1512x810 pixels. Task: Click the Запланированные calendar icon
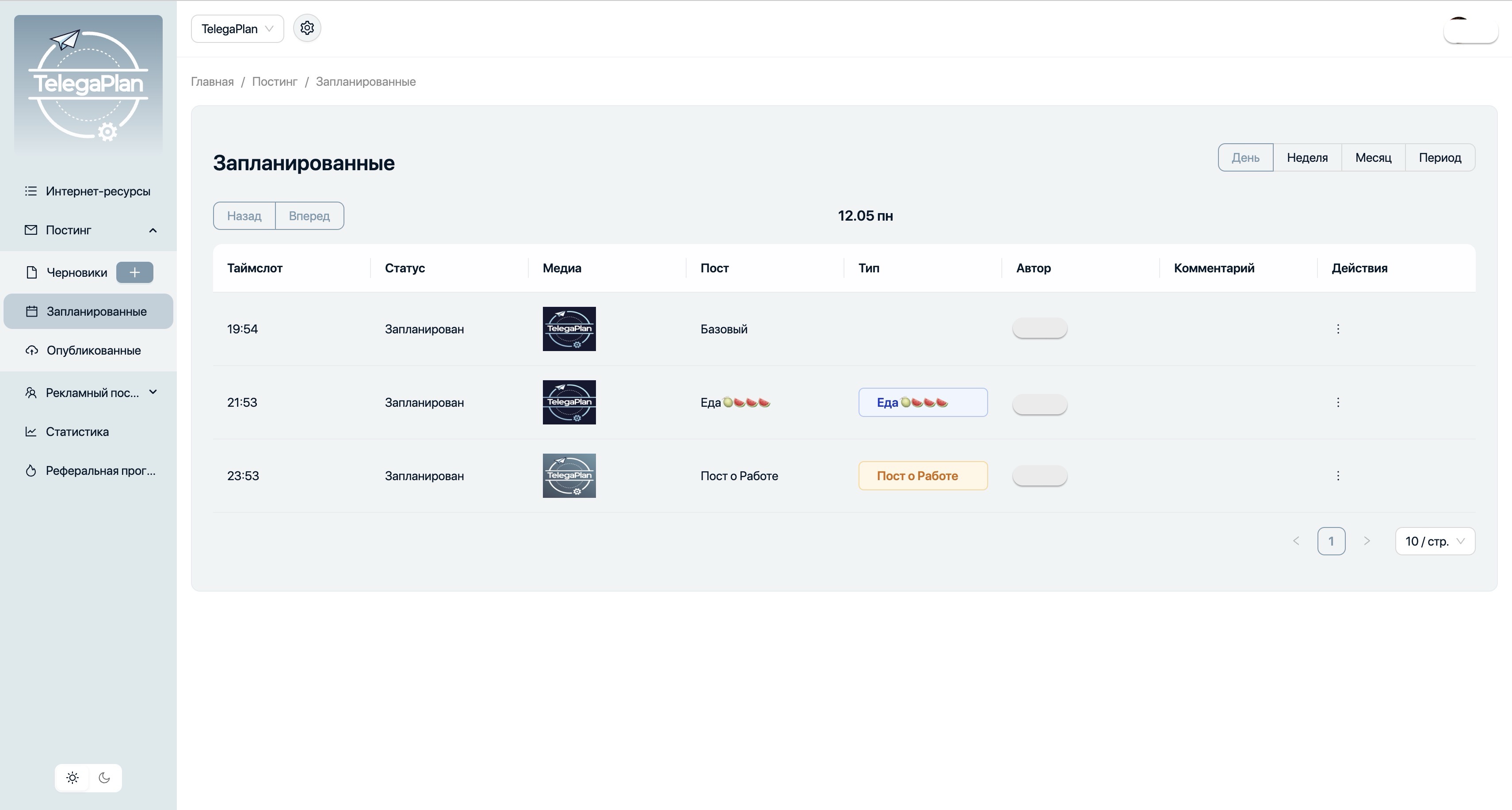pos(32,311)
